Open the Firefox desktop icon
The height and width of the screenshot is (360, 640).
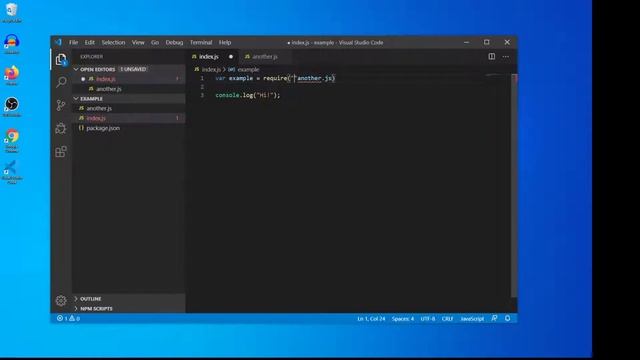coord(11,76)
